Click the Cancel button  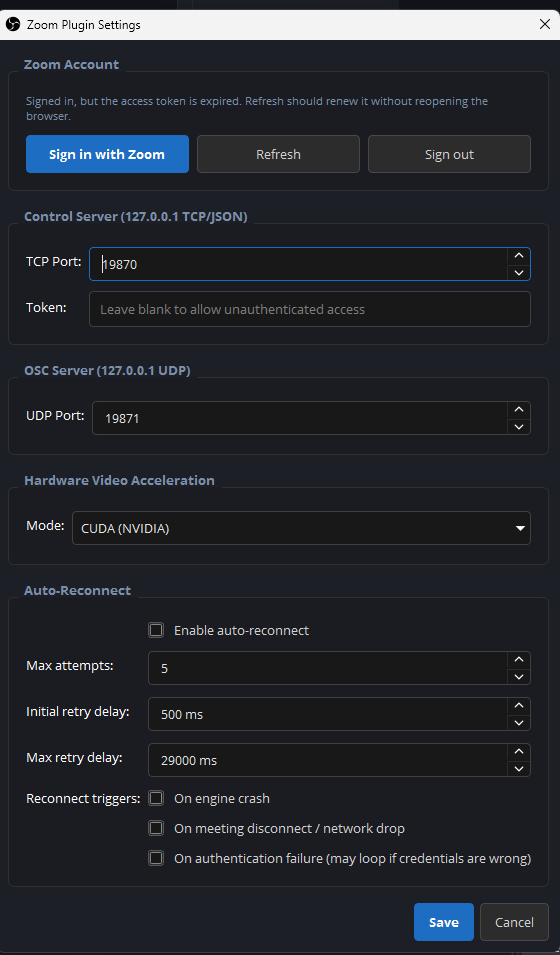(514, 922)
